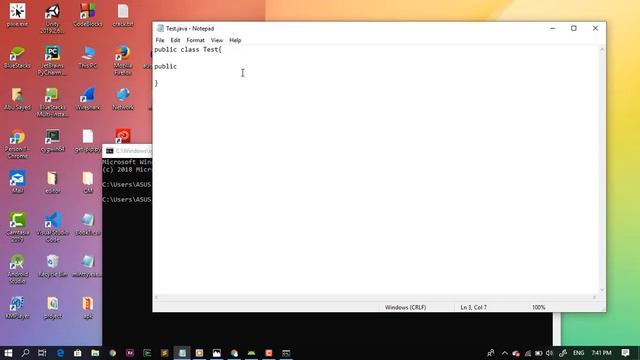Click the closing brace line in Notepad
The image size is (640, 360).
156,83
